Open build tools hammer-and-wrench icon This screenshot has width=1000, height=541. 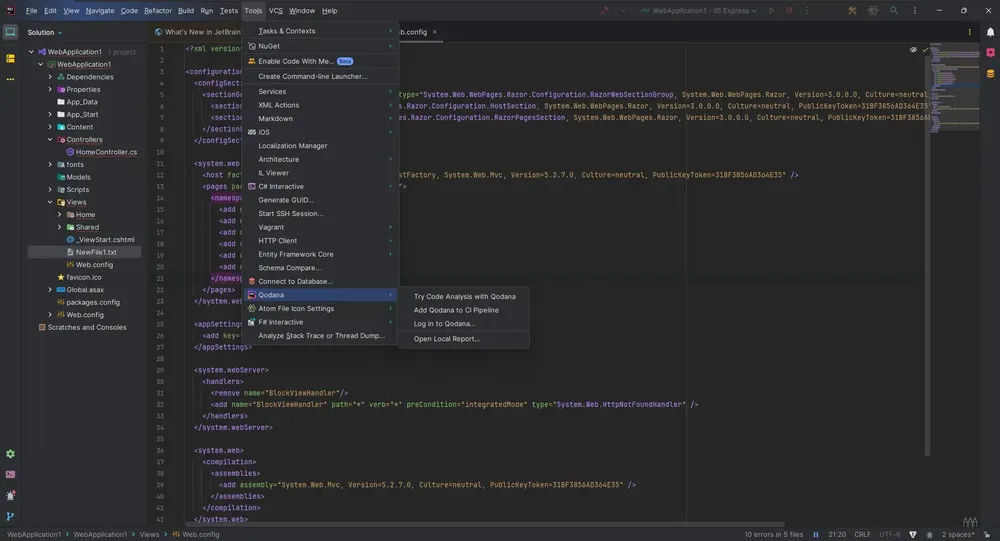click(852, 10)
